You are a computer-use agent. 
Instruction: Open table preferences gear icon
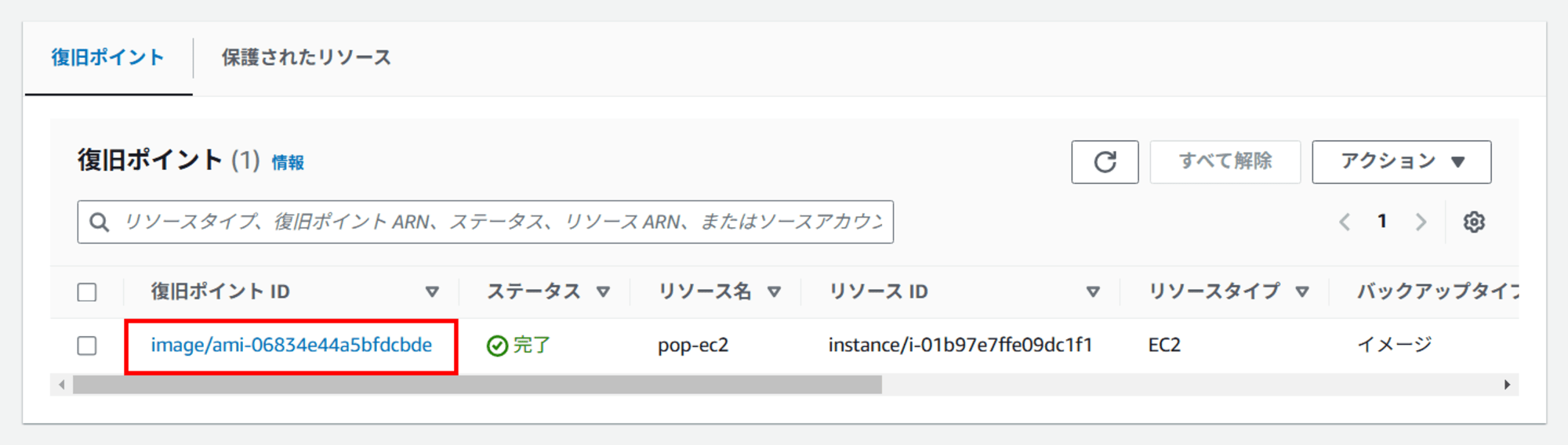(1474, 222)
